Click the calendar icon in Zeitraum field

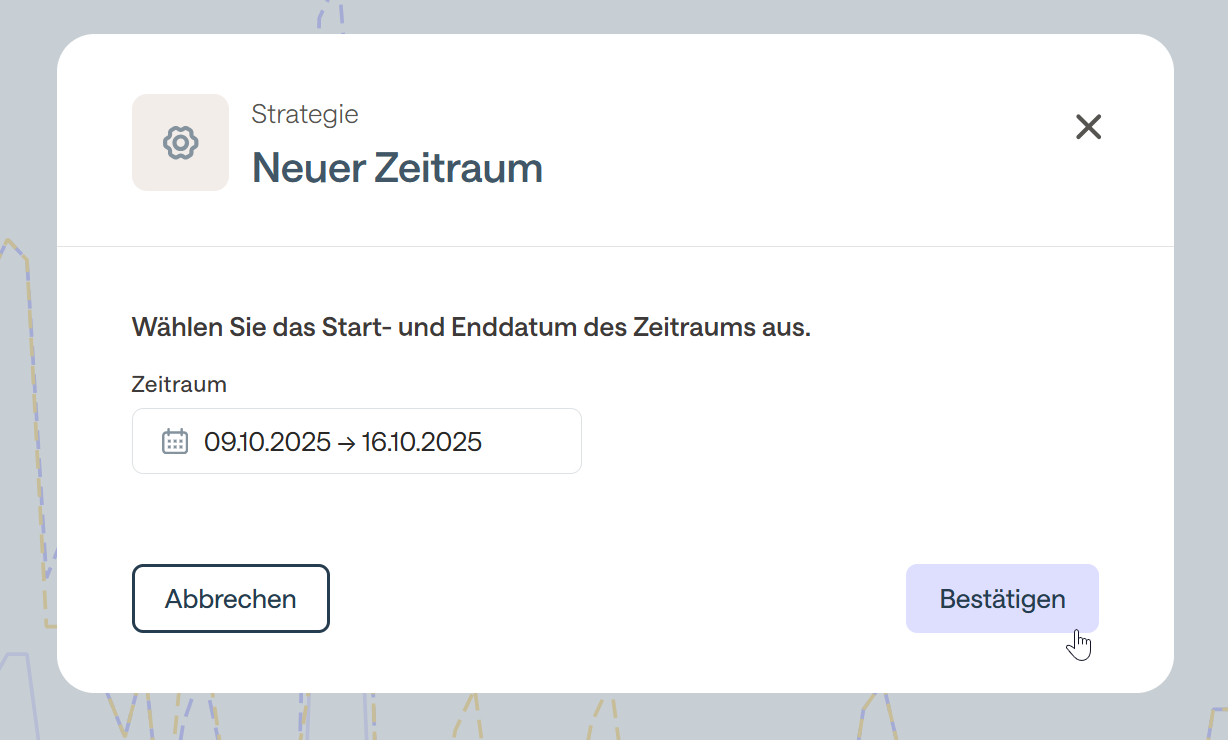pyautogui.click(x=175, y=441)
